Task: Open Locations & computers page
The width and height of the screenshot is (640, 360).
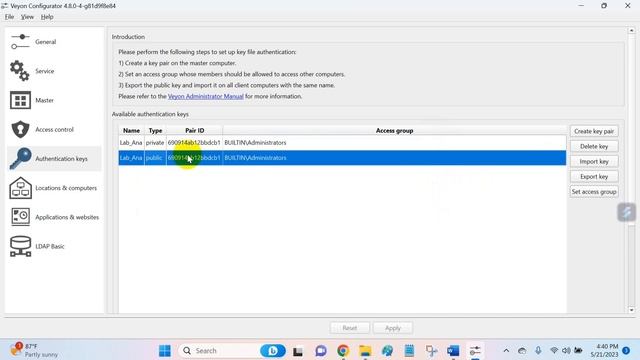Action: 54,188
